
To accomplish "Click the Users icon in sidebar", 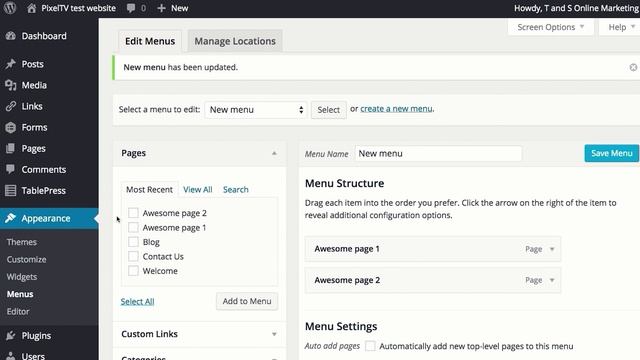I will tap(11, 356).
